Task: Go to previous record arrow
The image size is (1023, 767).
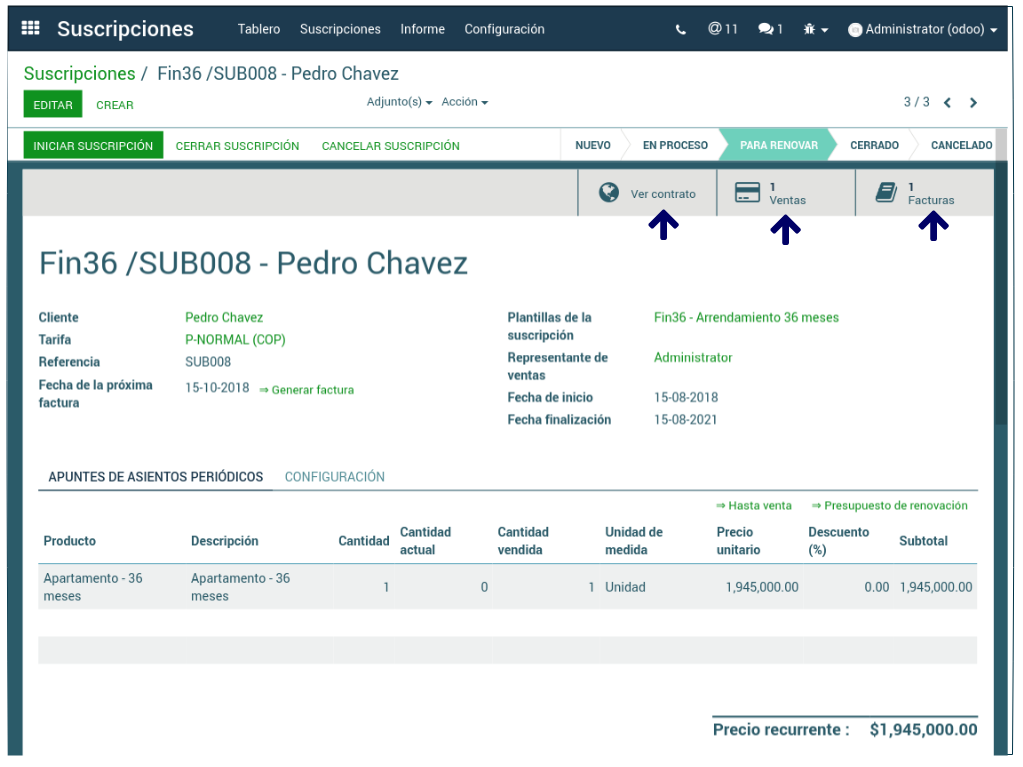Action: pos(947,103)
